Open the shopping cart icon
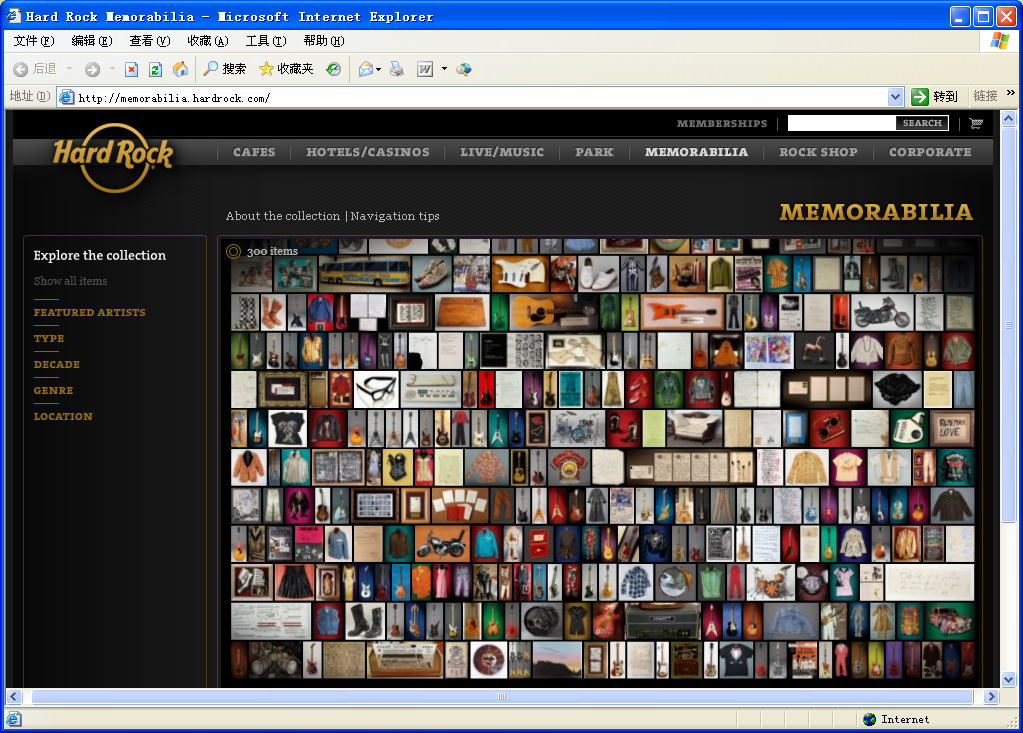 976,123
